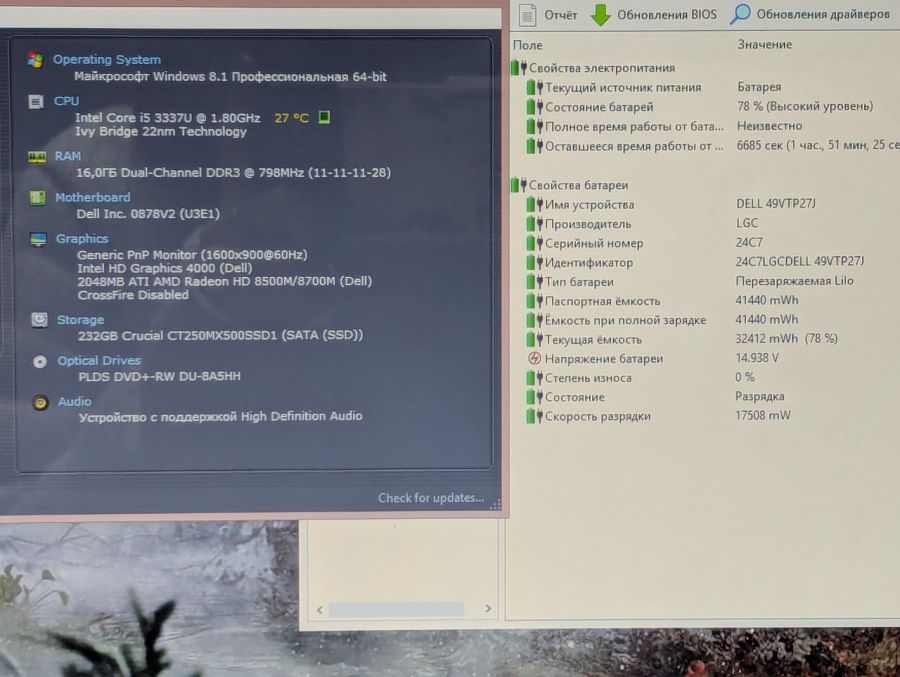
Task: Select the Dell Inc. 0878V2 (U3E1) line
Action: (148, 214)
